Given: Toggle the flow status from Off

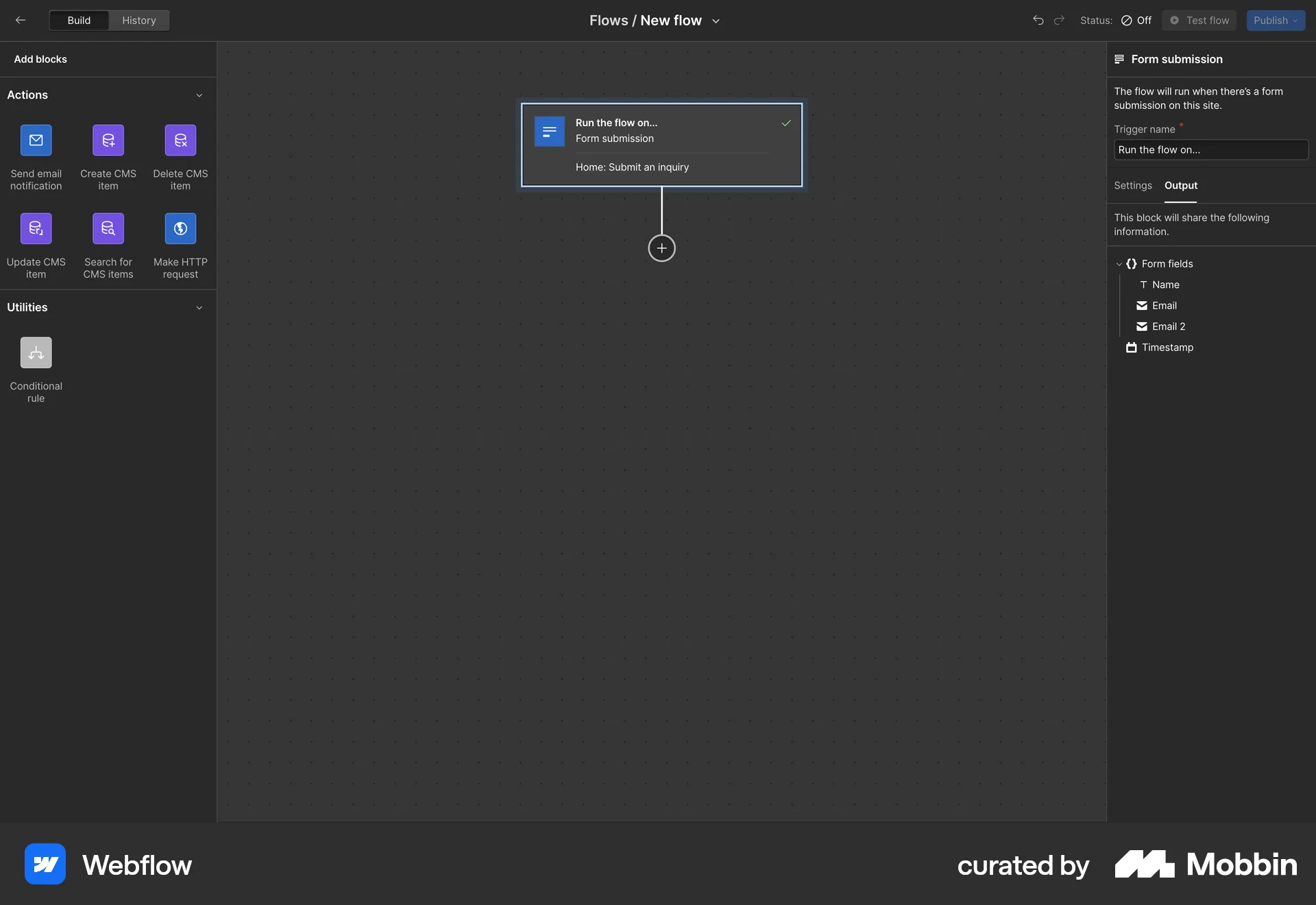Looking at the screenshot, I should (x=1135, y=21).
